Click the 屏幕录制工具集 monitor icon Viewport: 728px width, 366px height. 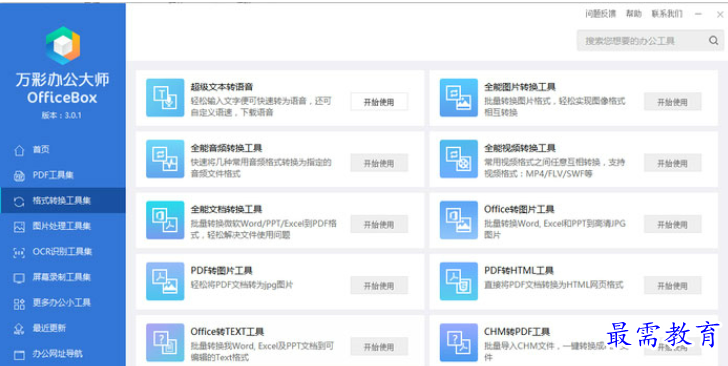[x=19, y=278]
